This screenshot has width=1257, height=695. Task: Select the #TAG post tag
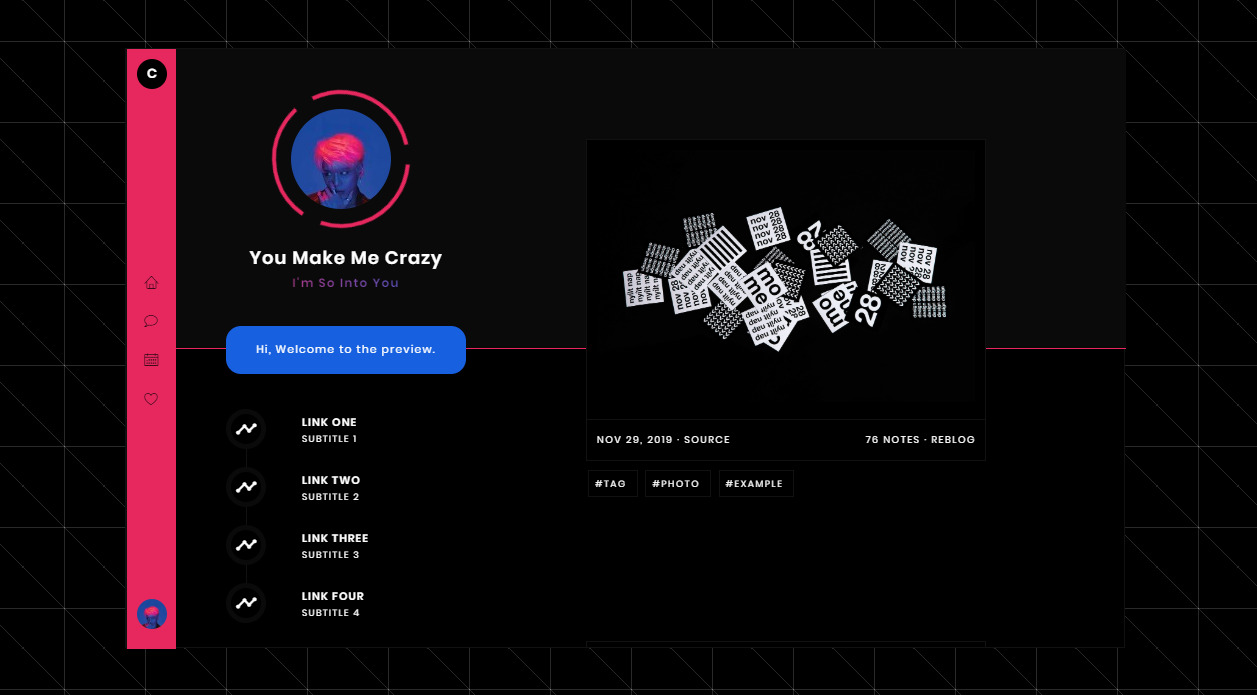pyautogui.click(x=611, y=484)
